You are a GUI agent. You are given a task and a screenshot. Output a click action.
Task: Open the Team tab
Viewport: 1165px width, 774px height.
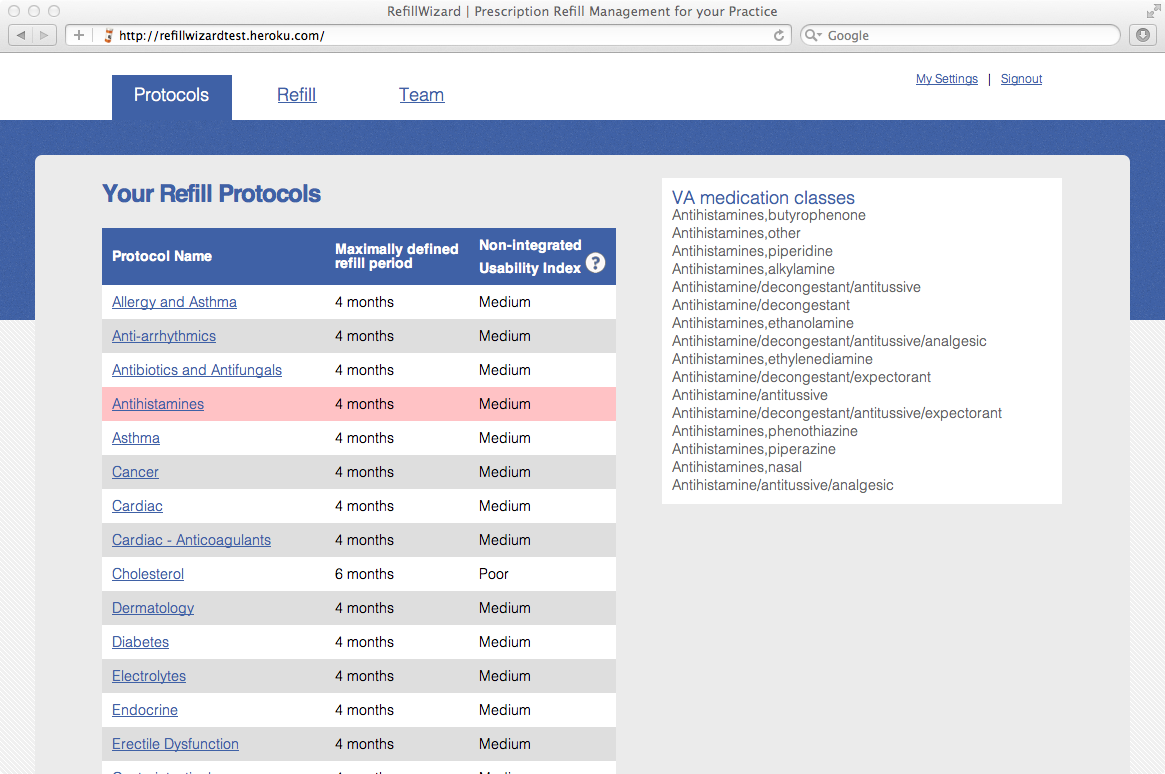(421, 95)
